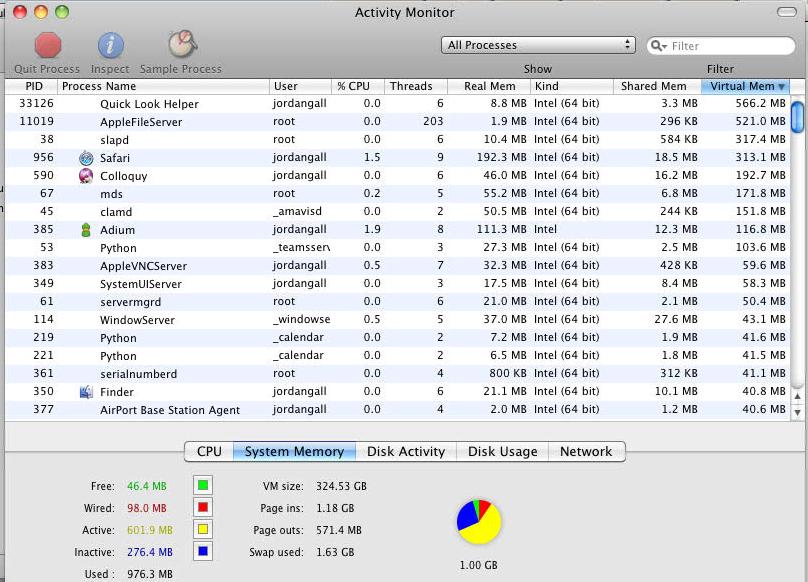Open the Network tab
The image size is (808, 582).
pos(586,452)
